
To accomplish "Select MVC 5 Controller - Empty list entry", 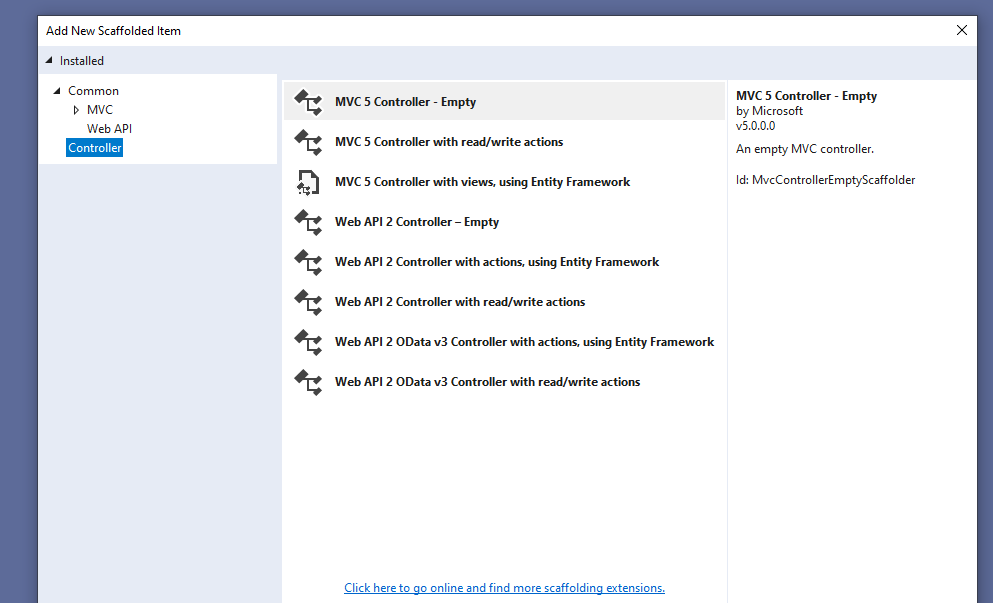I will point(504,101).
